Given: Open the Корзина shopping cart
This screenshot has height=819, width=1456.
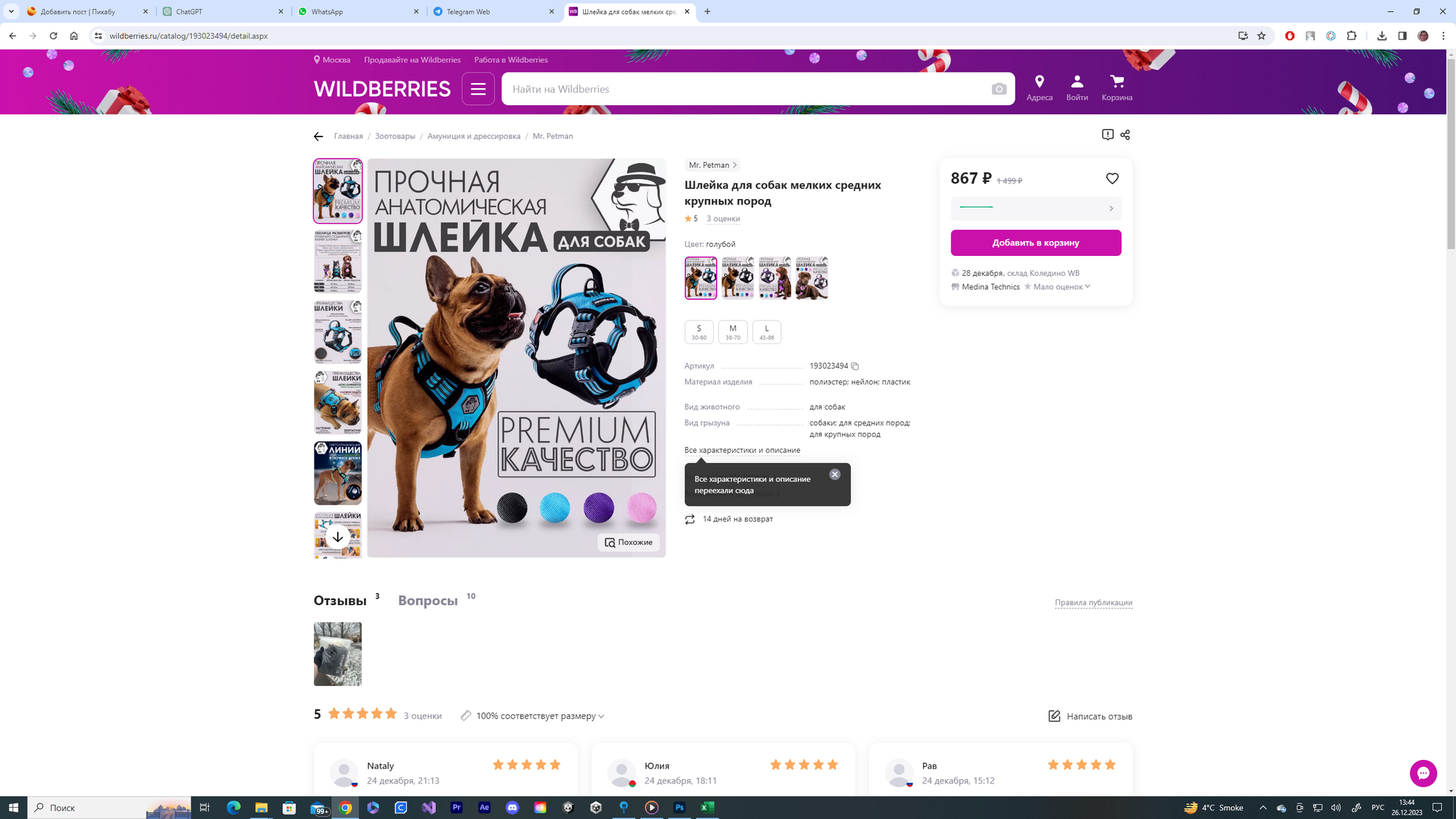Looking at the screenshot, I should point(1117,88).
